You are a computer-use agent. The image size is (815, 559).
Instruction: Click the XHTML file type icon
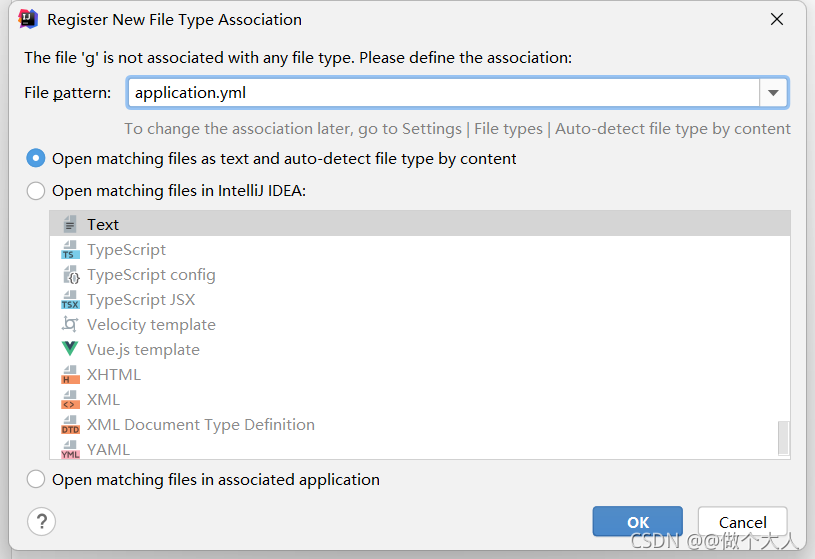tap(70, 375)
